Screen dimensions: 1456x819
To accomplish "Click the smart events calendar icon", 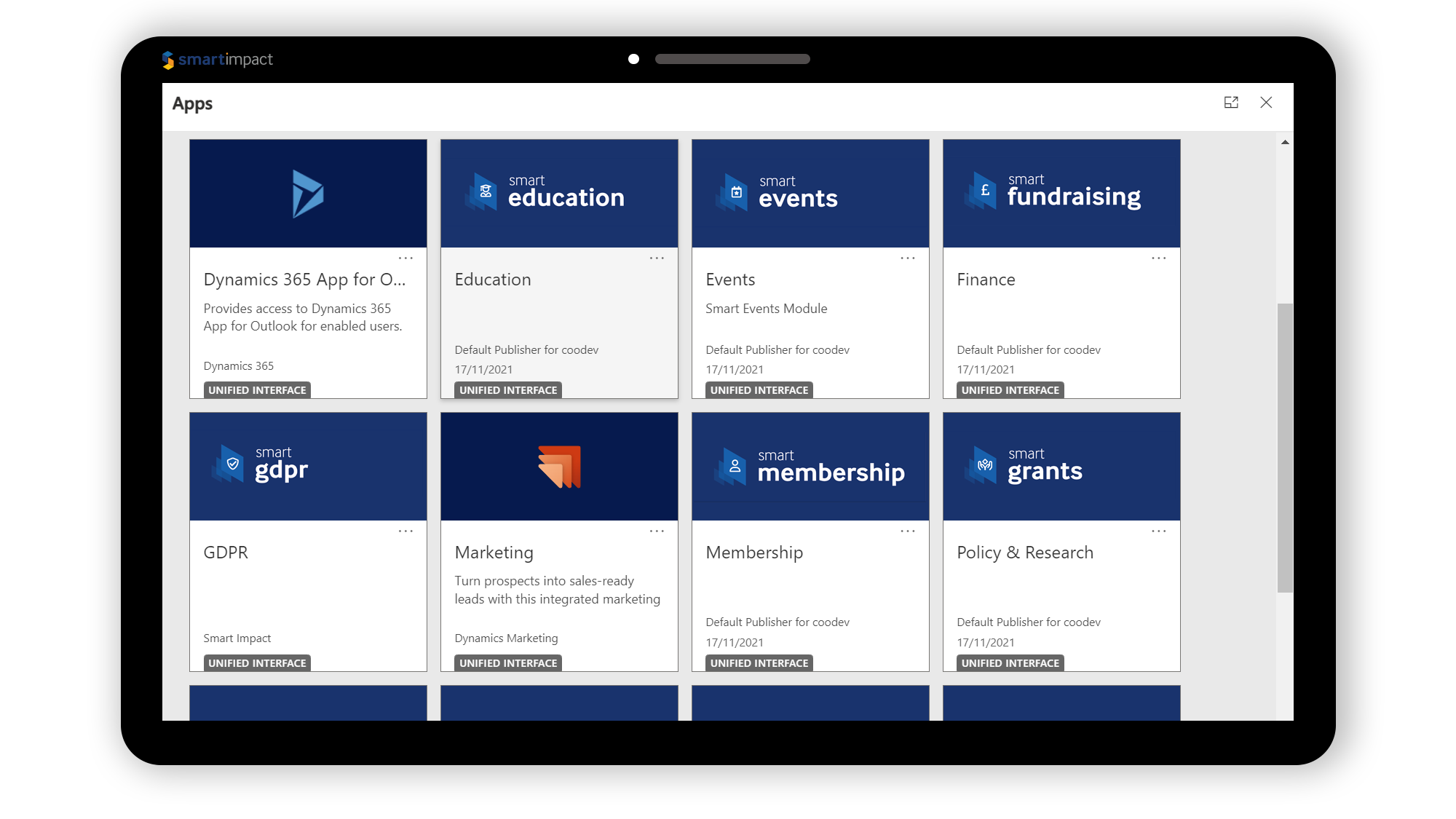I will [x=736, y=192].
